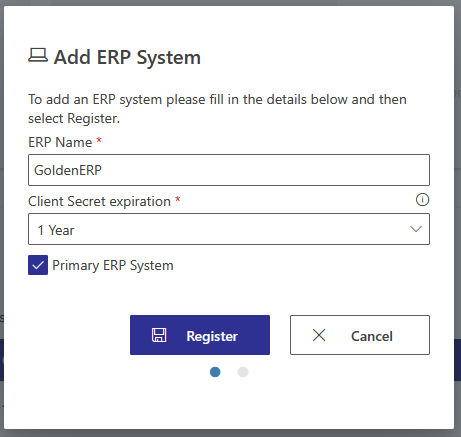Focus the ERP Name field containing GoldenERP
The width and height of the screenshot is (461, 437).
[229, 170]
